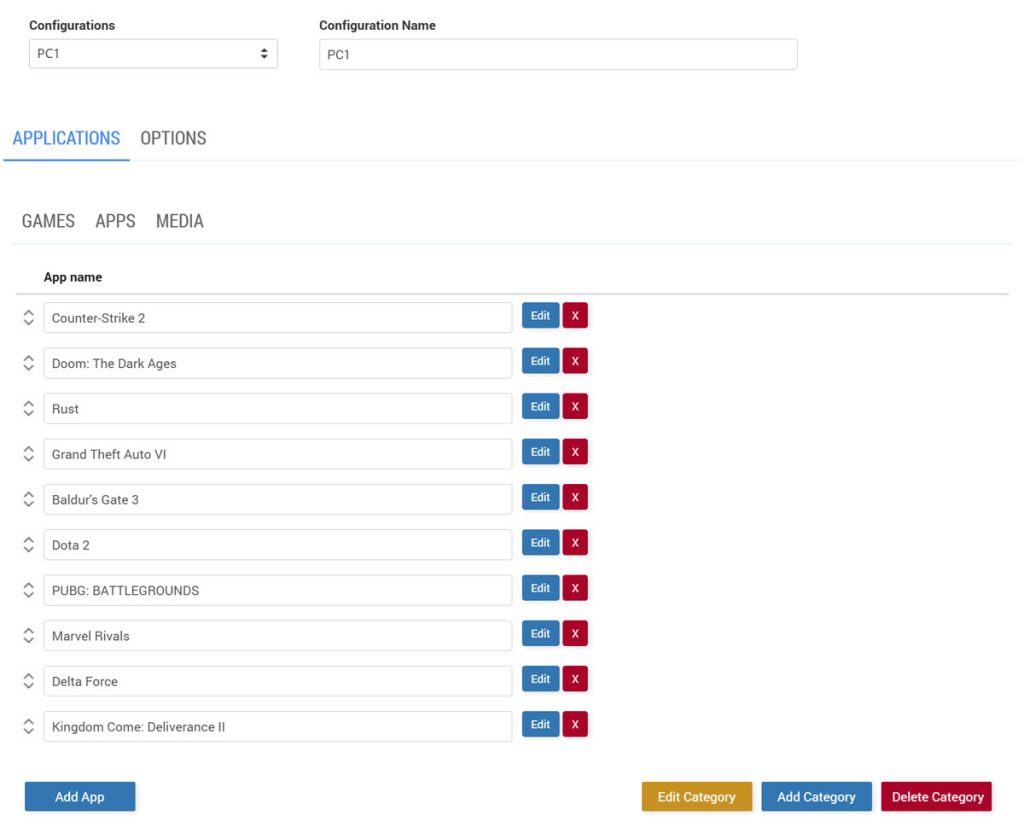This screenshot has width=1024, height=833.
Task: Click the Add Category button
Action: [x=816, y=797]
